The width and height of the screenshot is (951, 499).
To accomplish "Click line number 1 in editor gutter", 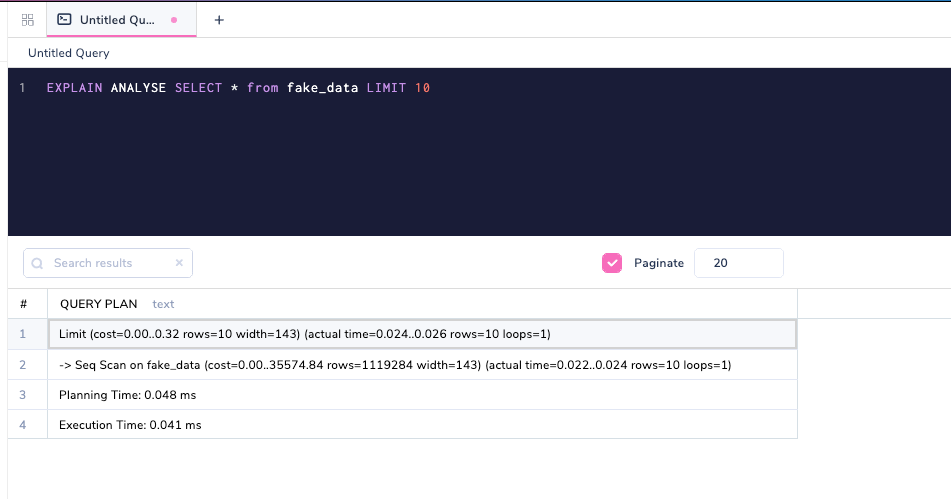I will click(x=22, y=88).
